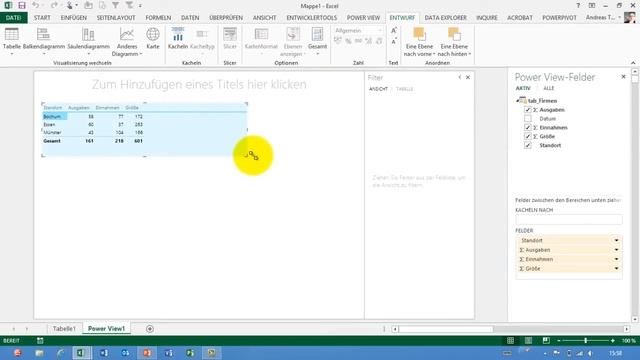Switch to Page Break Preview in status bar

click(546, 340)
